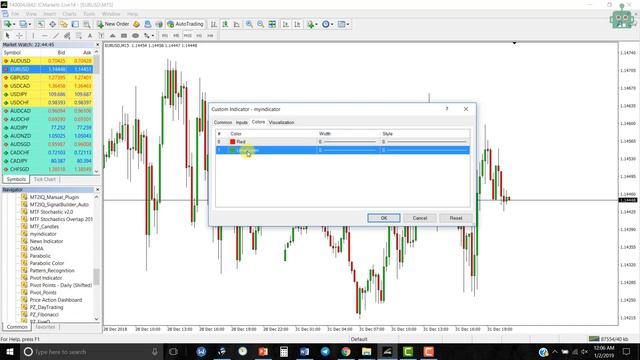This screenshot has height=360, width=640.
Task: Switch chart to M15 timeframe
Action: point(187,36)
